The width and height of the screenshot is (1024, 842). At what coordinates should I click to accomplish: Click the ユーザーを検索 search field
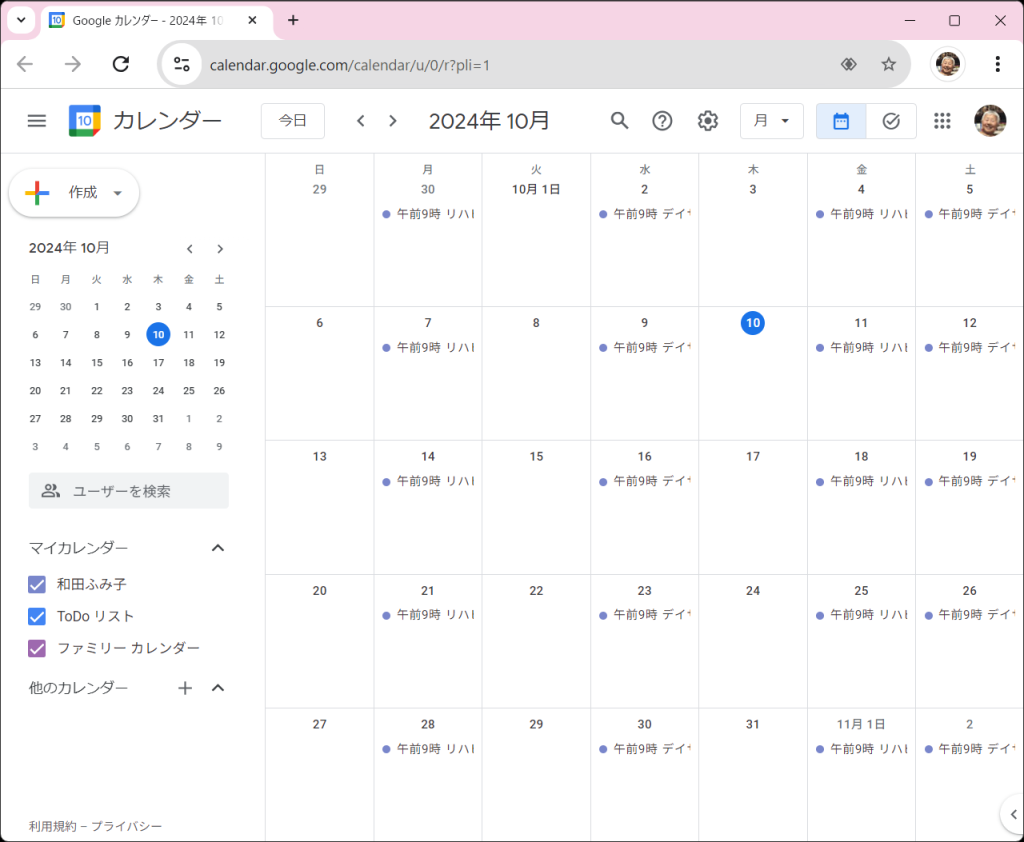coord(129,491)
